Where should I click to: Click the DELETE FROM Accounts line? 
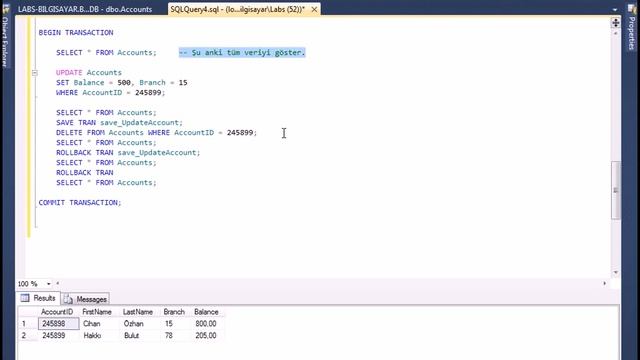tap(157, 133)
